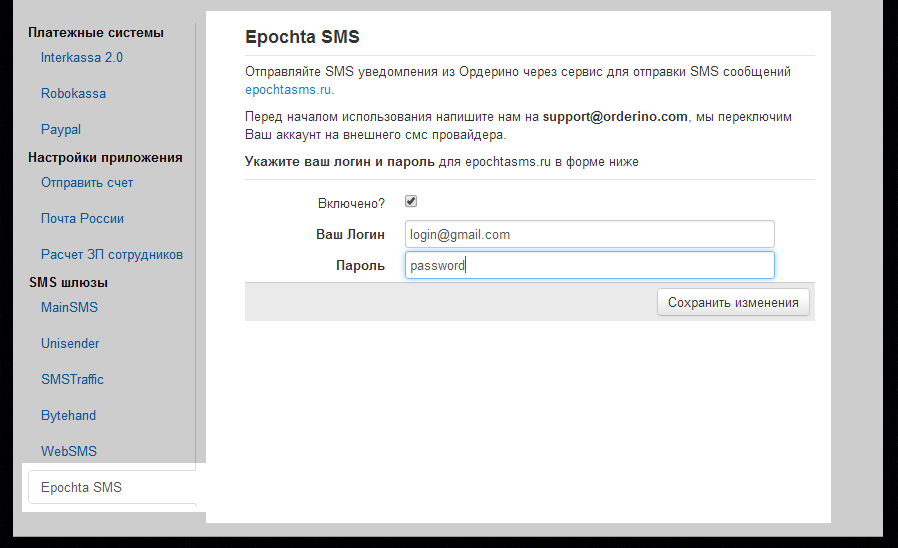Select Расчет ЗП сотрудников item
The height and width of the screenshot is (548, 898).
[112, 254]
